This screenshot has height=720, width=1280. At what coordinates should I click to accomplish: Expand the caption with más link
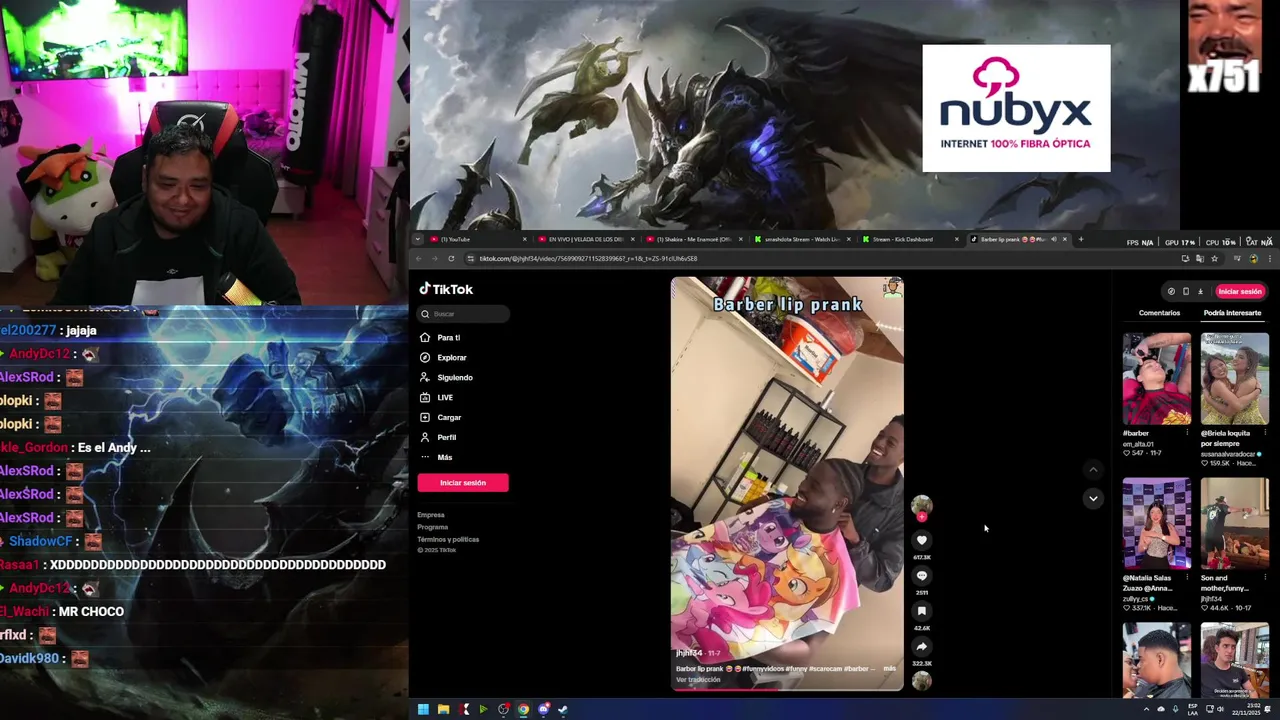click(890, 668)
